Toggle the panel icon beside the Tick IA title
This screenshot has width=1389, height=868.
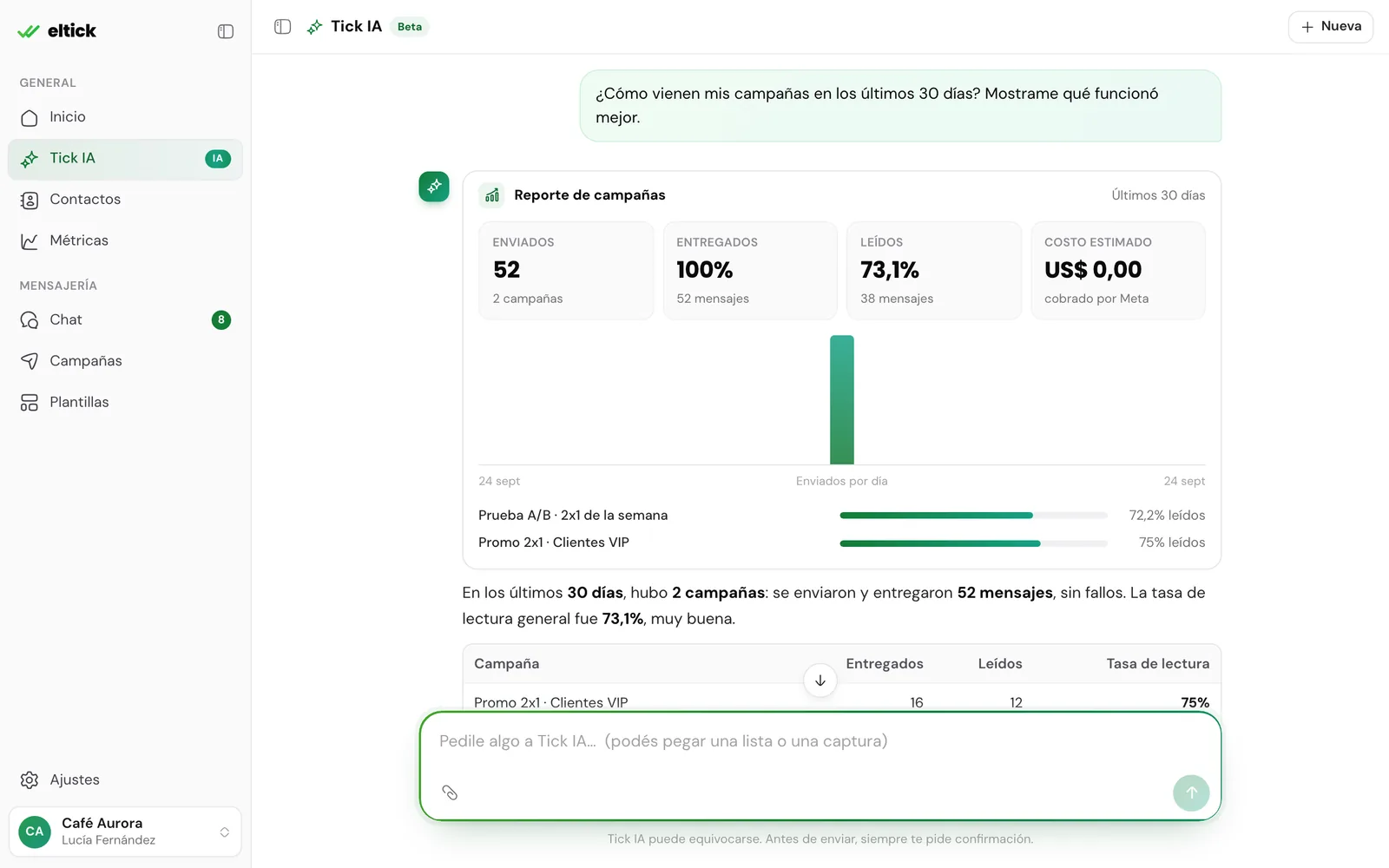coord(282,27)
